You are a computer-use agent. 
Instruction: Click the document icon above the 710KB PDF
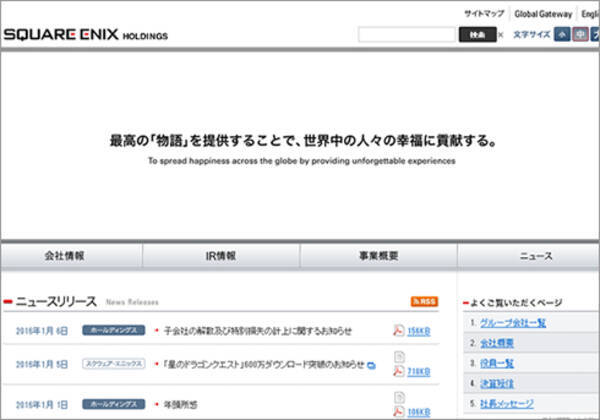399,357
